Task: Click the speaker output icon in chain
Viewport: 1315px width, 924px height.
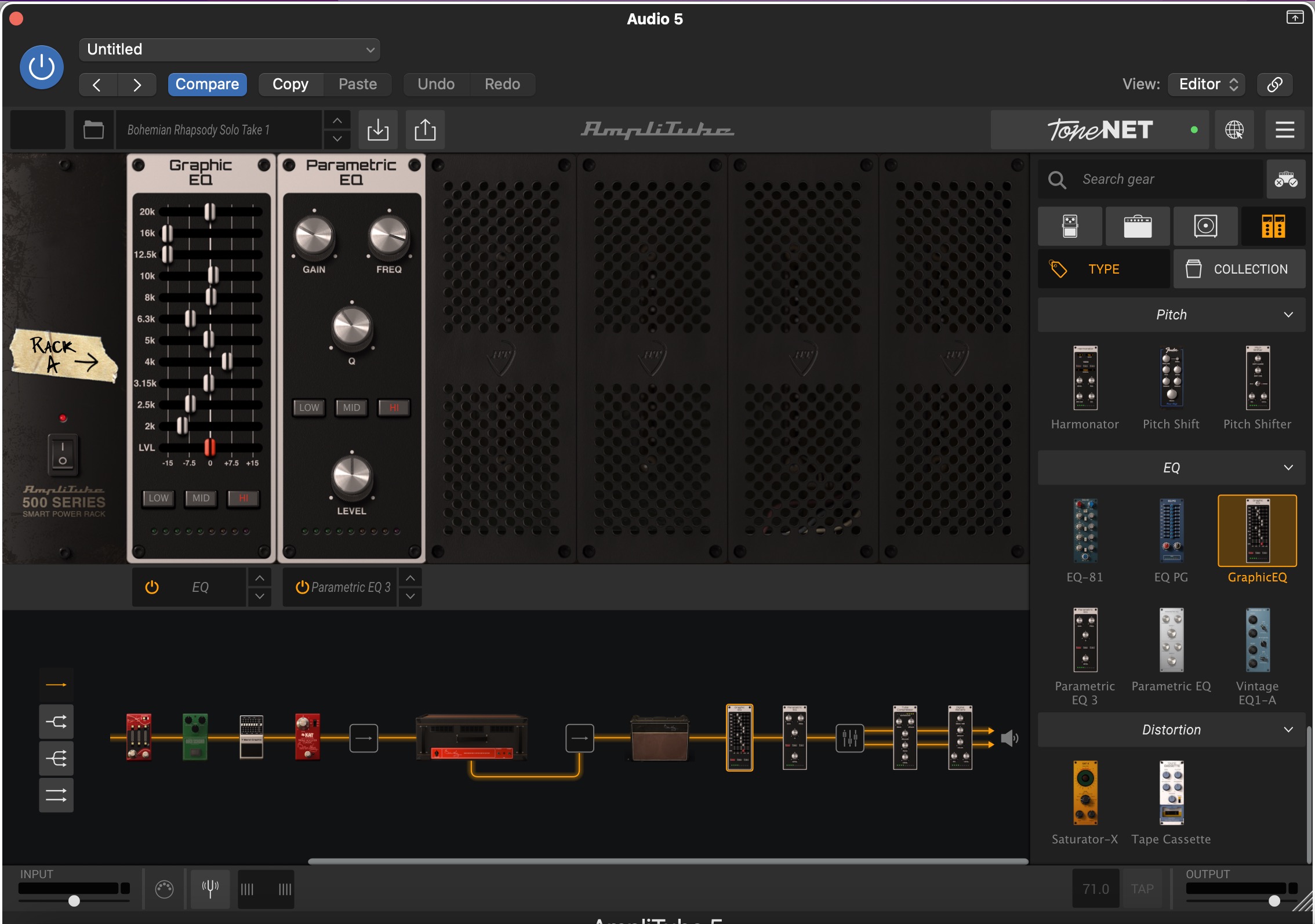Action: pos(1009,738)
